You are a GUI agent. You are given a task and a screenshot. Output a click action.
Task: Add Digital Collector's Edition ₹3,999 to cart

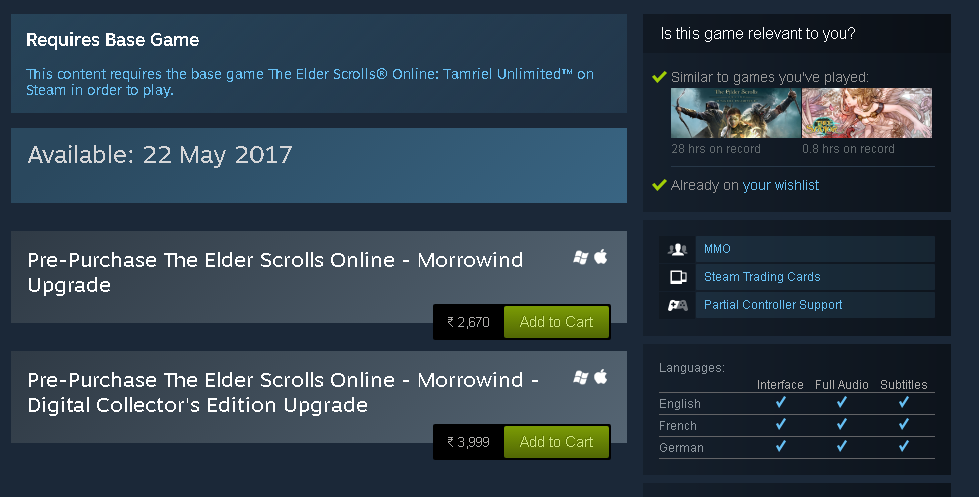click(556, 441)
